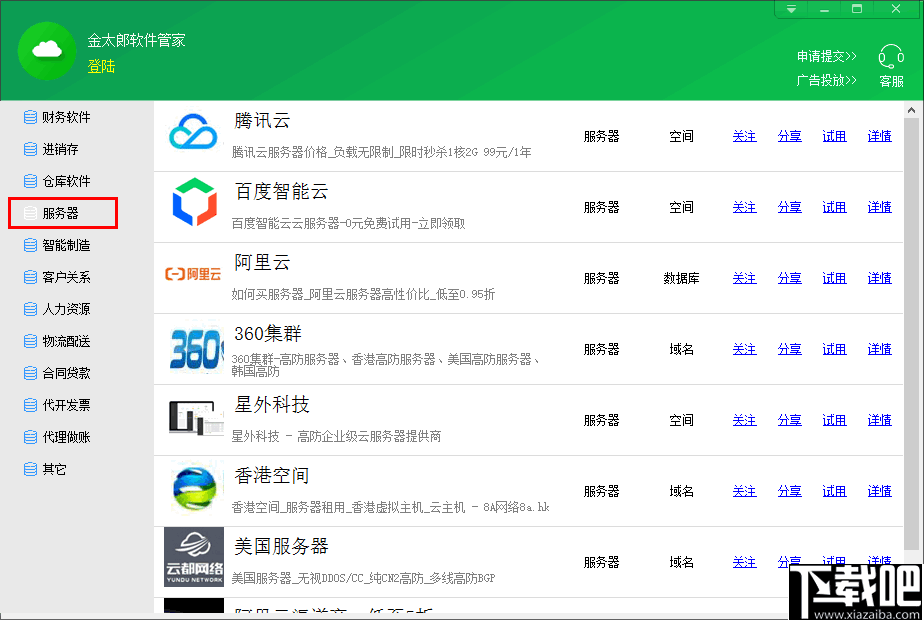Click the scrollbar up arrow
The height and width of the screenshot is (620, 924).
911,110
